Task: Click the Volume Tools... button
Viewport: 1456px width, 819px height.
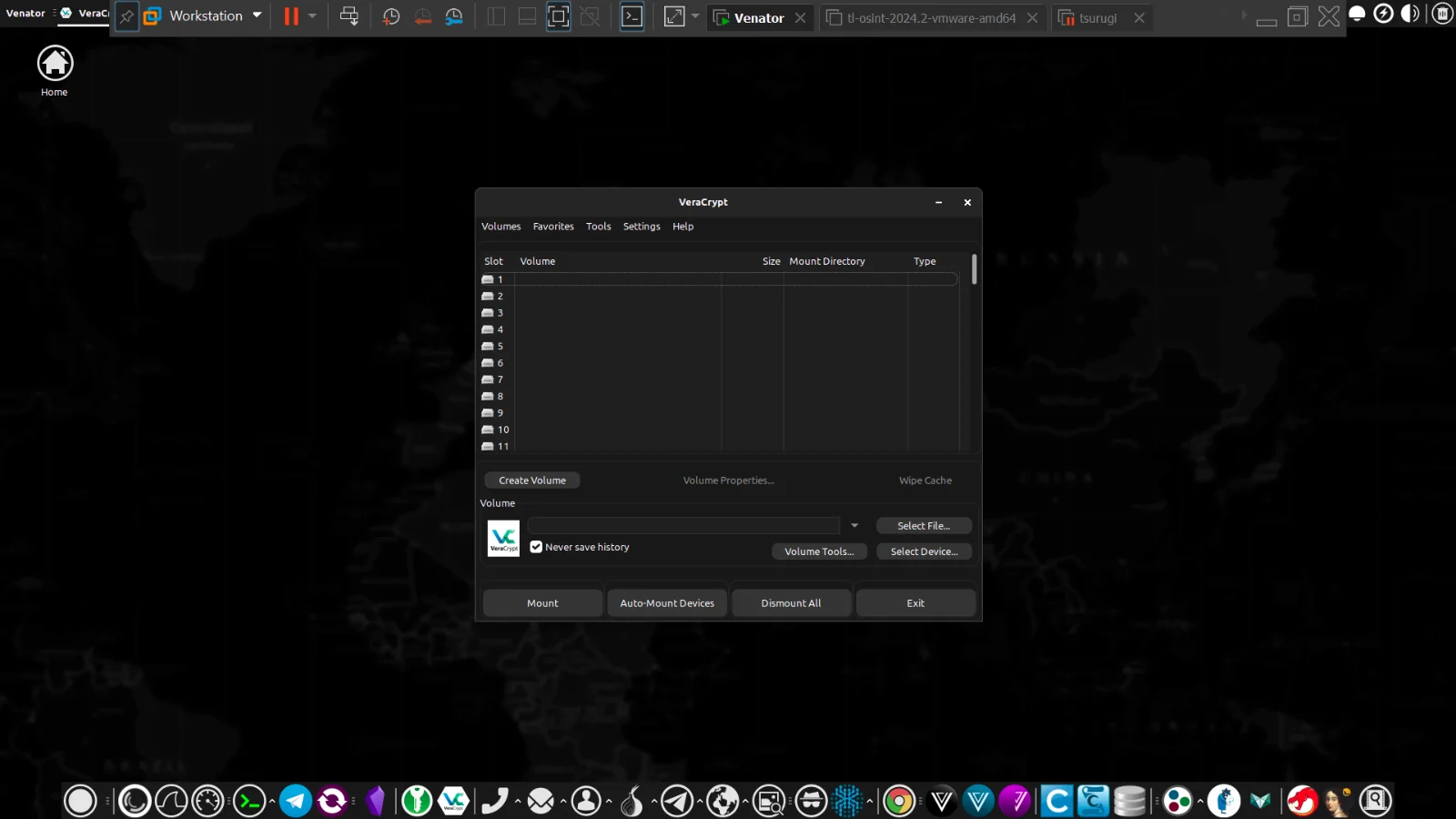Action: tap(819, 551)
